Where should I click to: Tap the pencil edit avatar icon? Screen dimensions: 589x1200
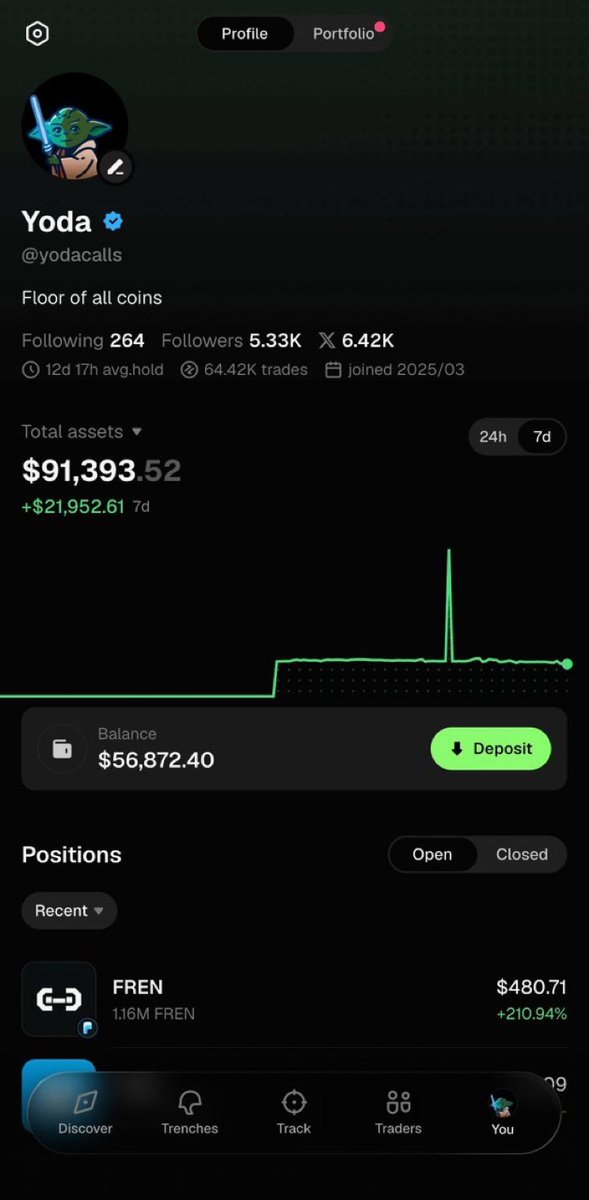point(116,167)
